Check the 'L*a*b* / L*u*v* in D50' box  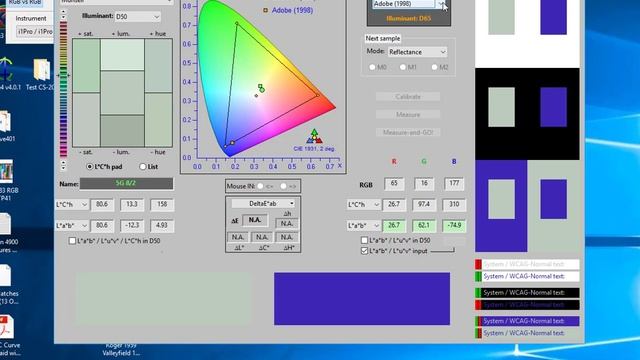(364, 240)
